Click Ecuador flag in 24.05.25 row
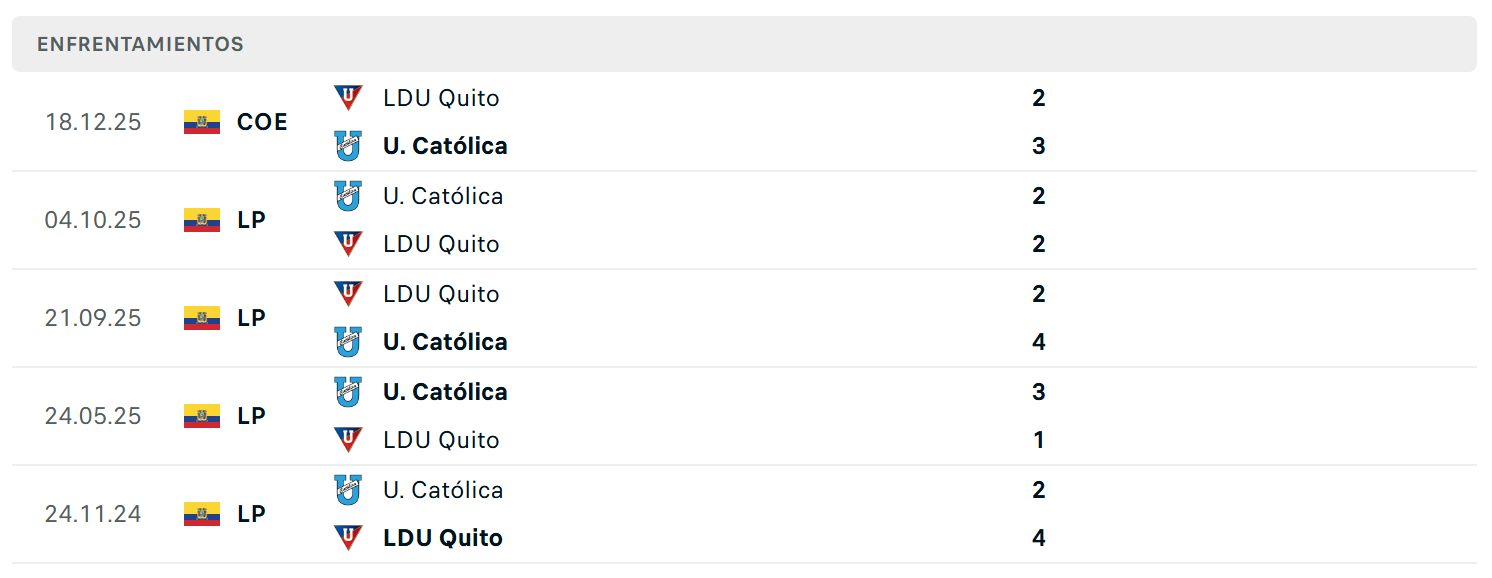Viewport: 1492px width, 578px height. [202, 416]
